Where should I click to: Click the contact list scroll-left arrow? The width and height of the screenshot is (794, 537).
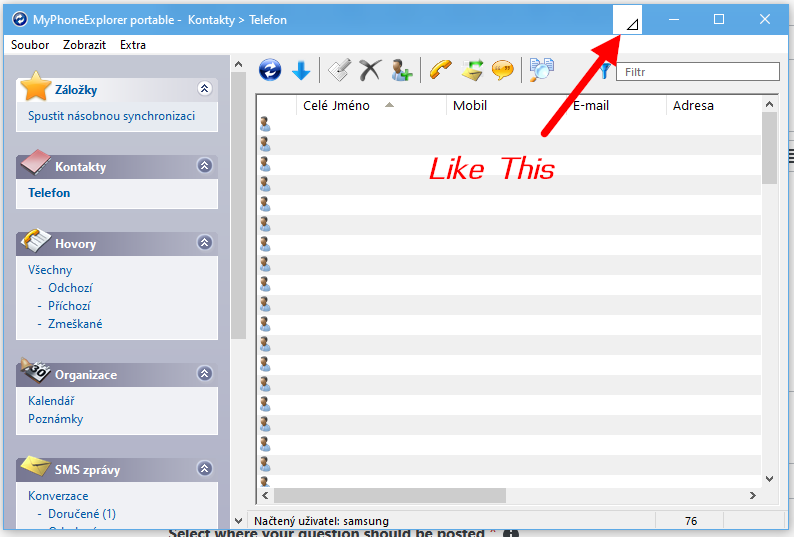pos(265,495)
